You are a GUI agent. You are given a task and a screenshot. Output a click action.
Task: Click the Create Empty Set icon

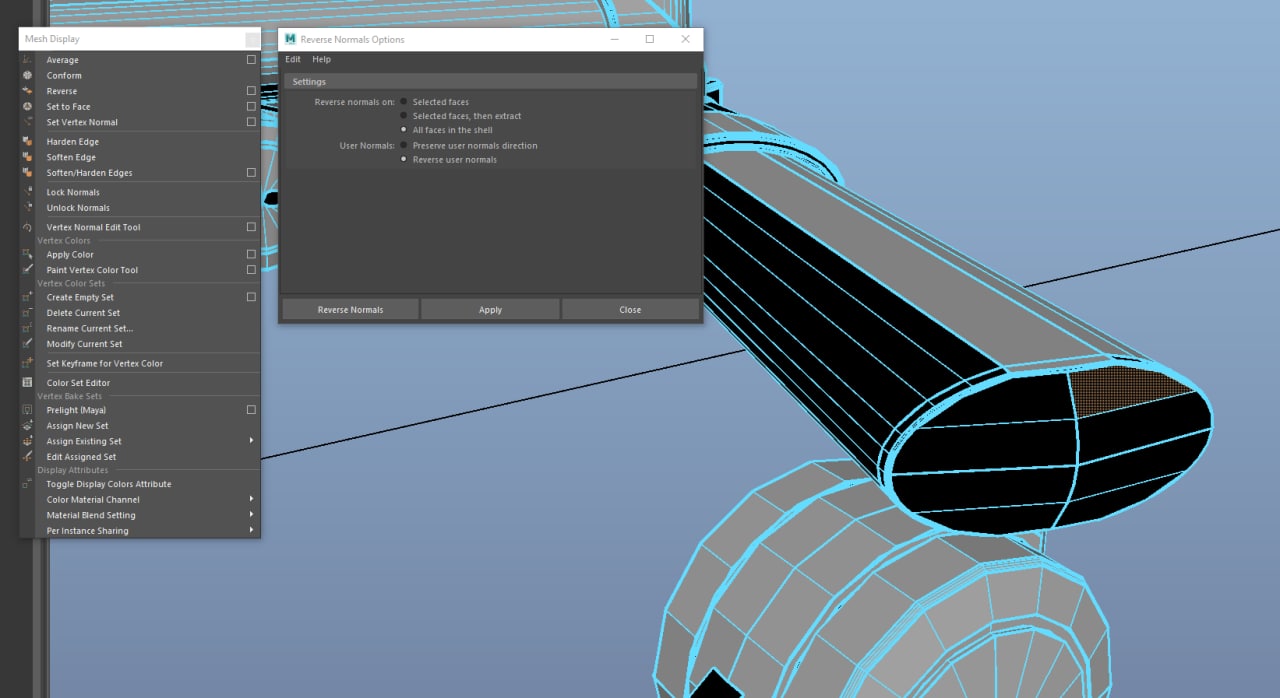point(27,297)
